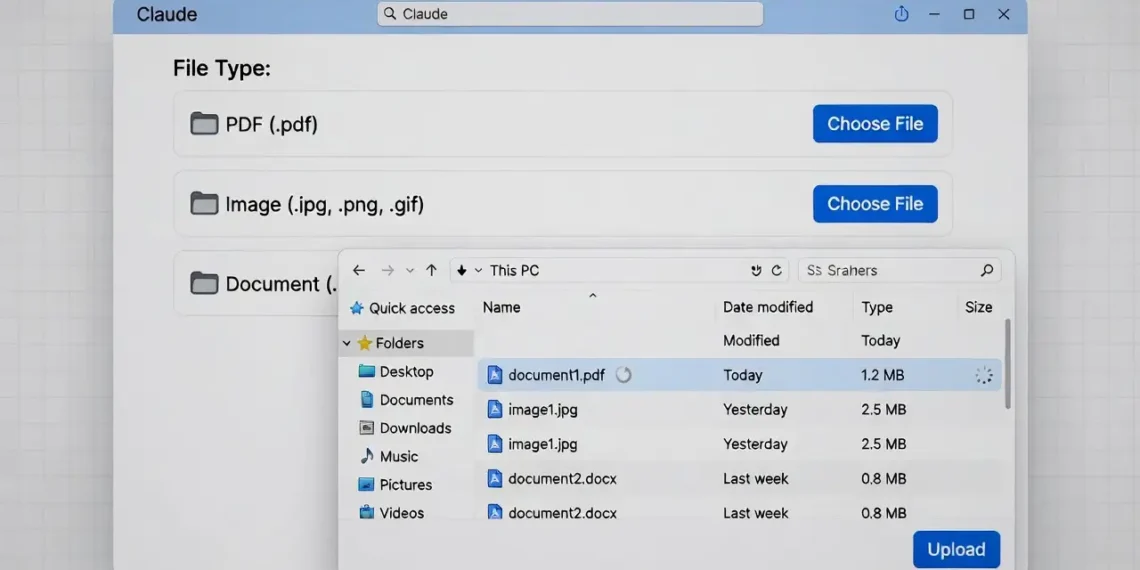Viewport: 1140px width, 570px height.
Task: Sort by the Name column header
Action: tap(502, 308)
